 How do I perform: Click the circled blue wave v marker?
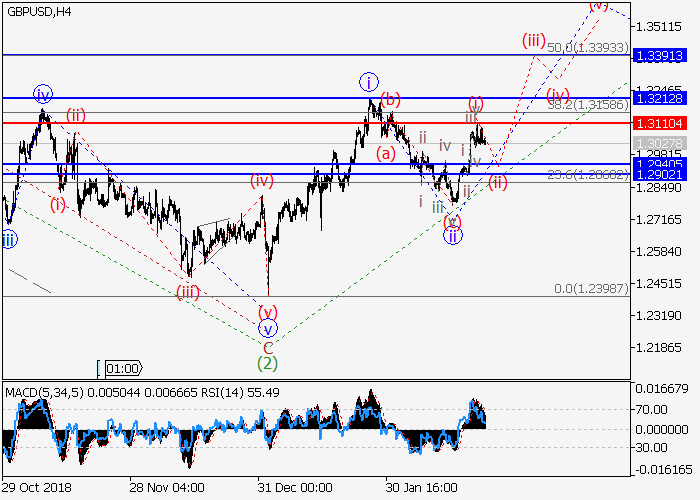click(267, 329)
